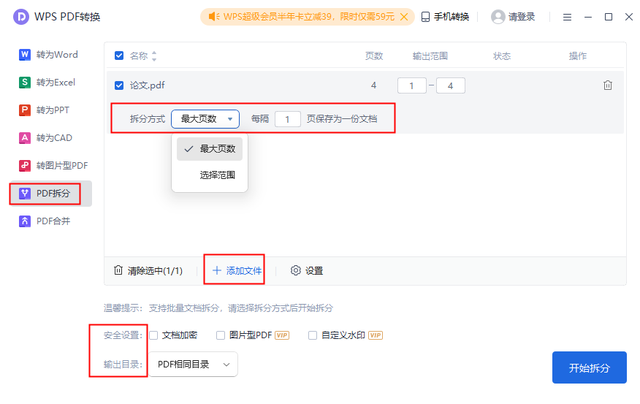Select 转为CAD in sidebar
Screen dimensions: 640x404
coord(46,138)
